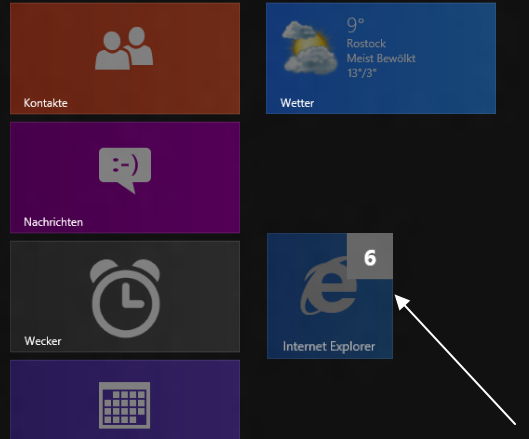
Task: Select the blue Wetter tile background
Action: 381,58
